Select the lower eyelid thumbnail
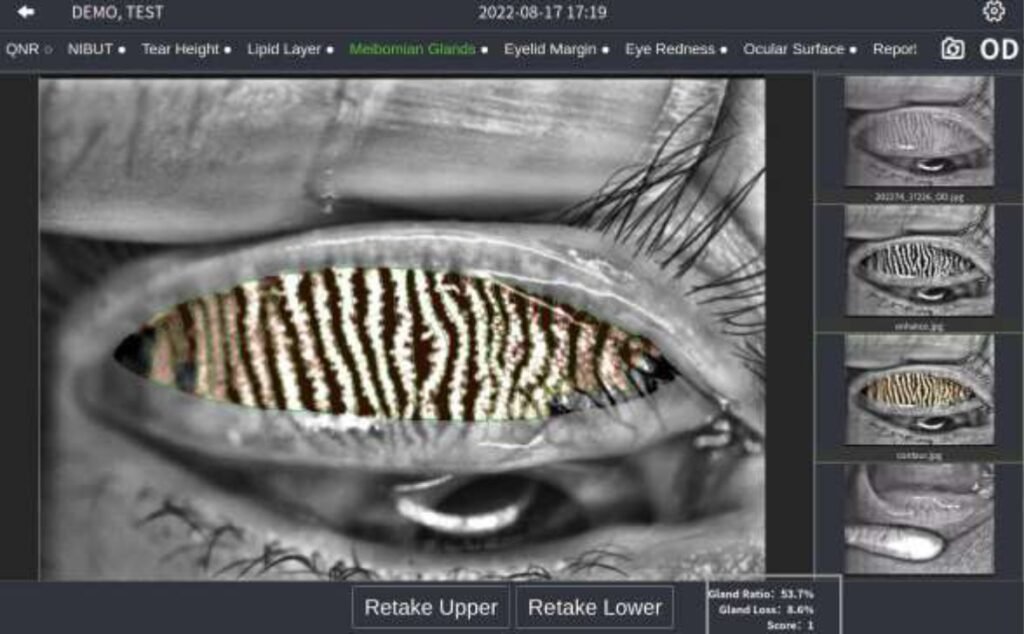The image size is (1024, 634). (918, 518)
